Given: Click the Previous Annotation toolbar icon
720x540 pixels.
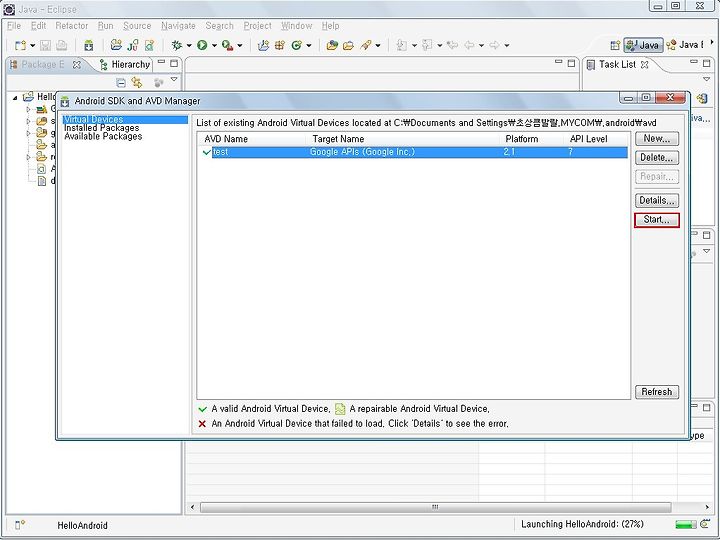Looking at the screenshot, I should (x=427, y=45).
